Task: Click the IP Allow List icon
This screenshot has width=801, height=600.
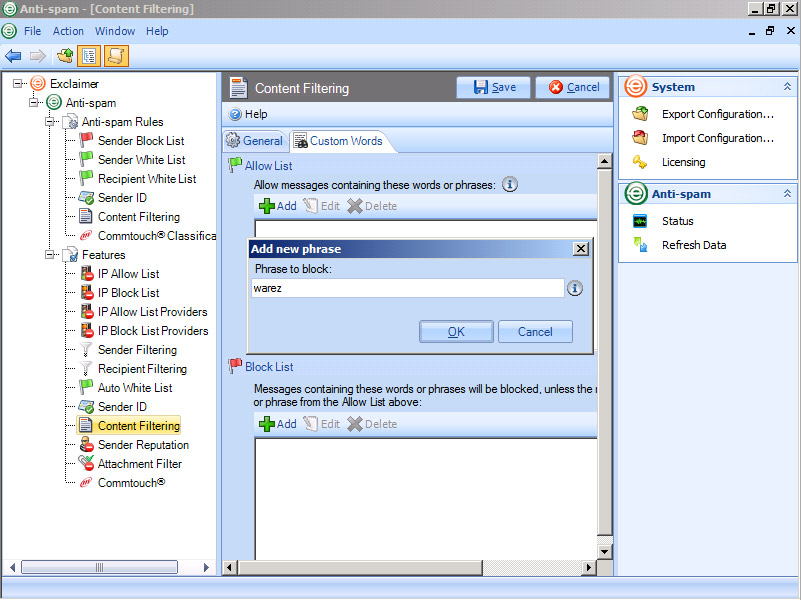Action: [87, 274]
